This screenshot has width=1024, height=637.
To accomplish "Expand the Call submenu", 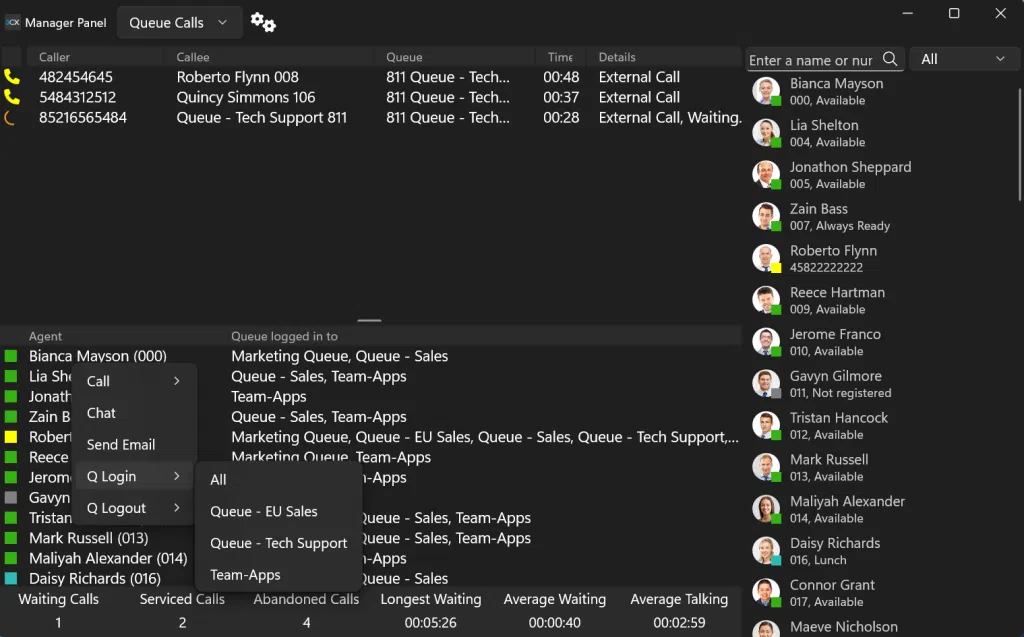I will pyautogui.click(x=134, y=381).
